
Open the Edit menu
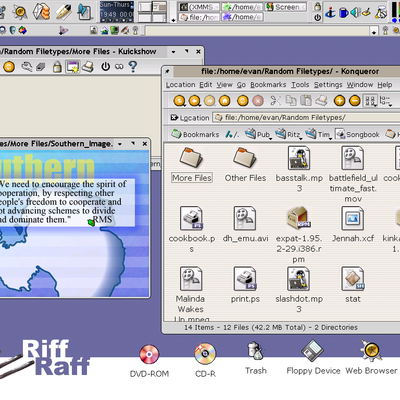pyautogui.click(x=206, y=85)
